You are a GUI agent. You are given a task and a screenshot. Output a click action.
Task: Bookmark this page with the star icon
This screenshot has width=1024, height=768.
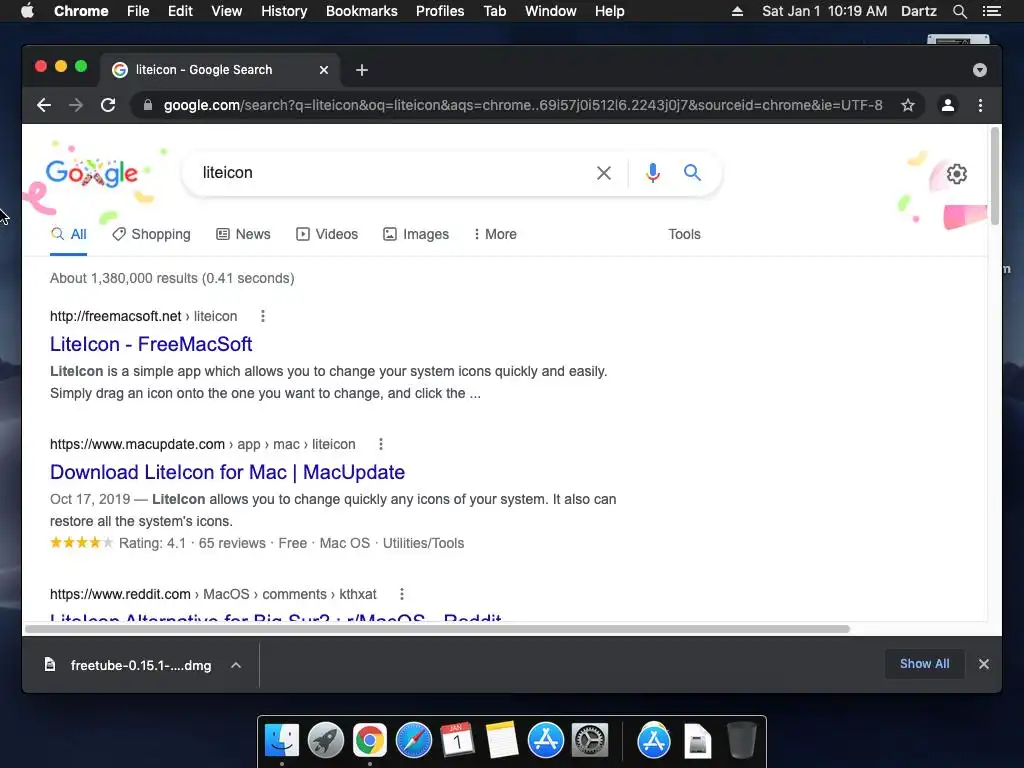pos(908,105)
